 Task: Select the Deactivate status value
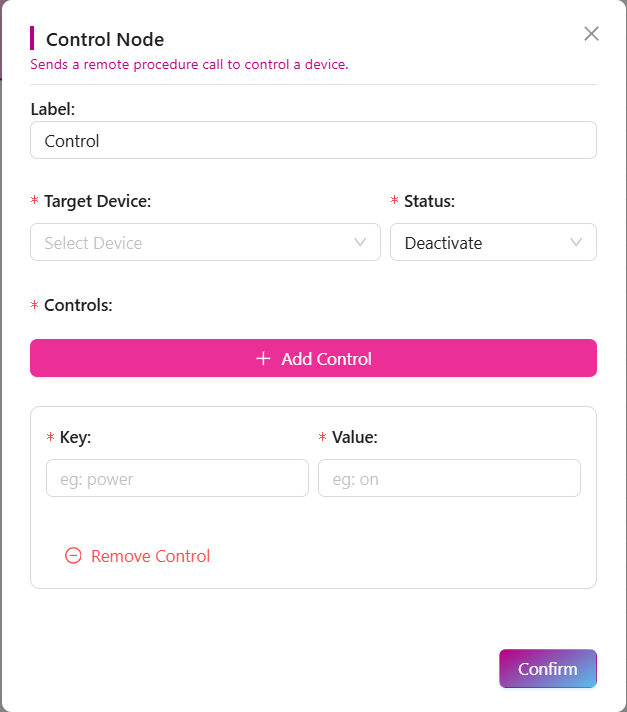[444, 243]
